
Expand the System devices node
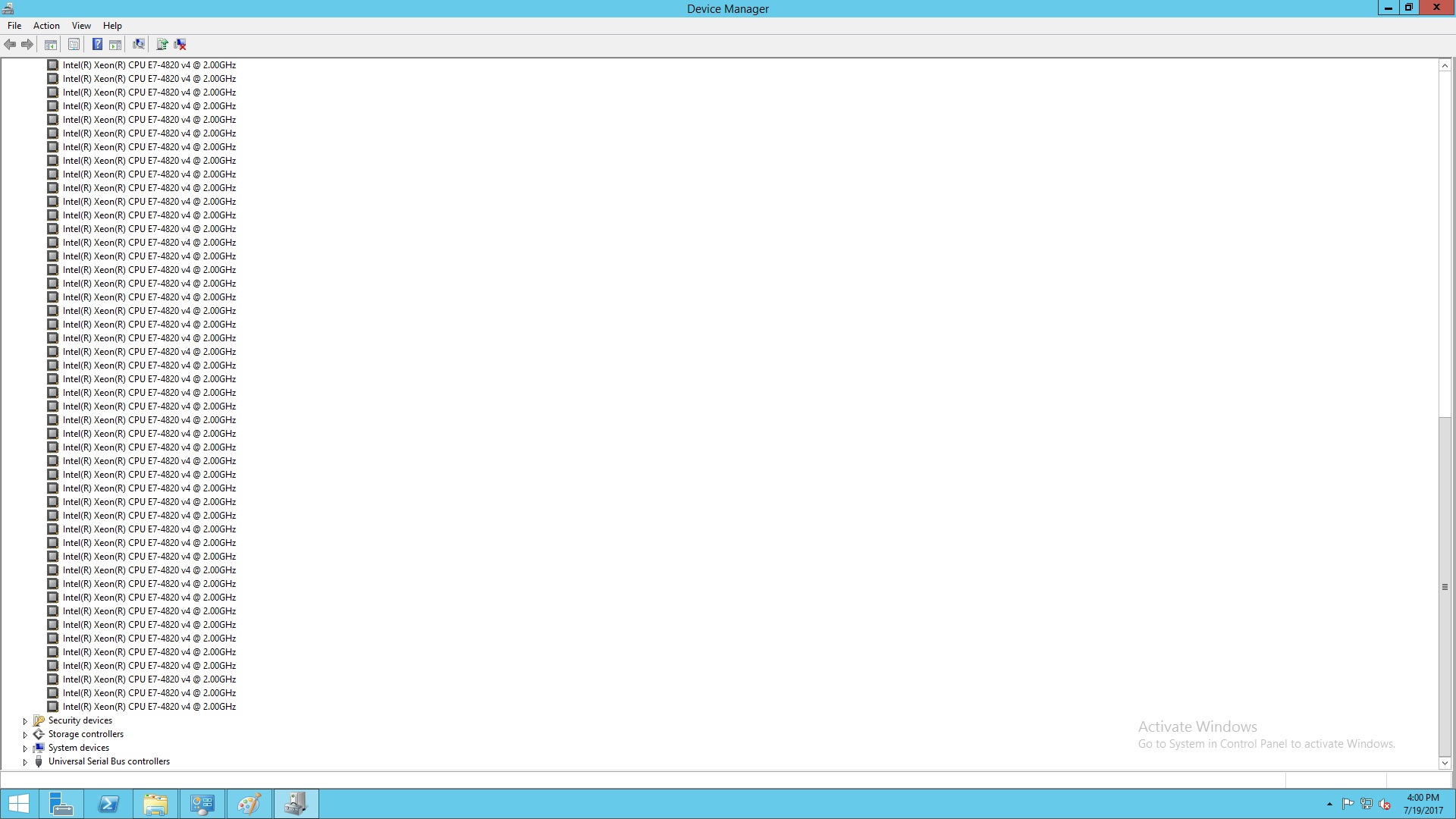pos(25,748)
